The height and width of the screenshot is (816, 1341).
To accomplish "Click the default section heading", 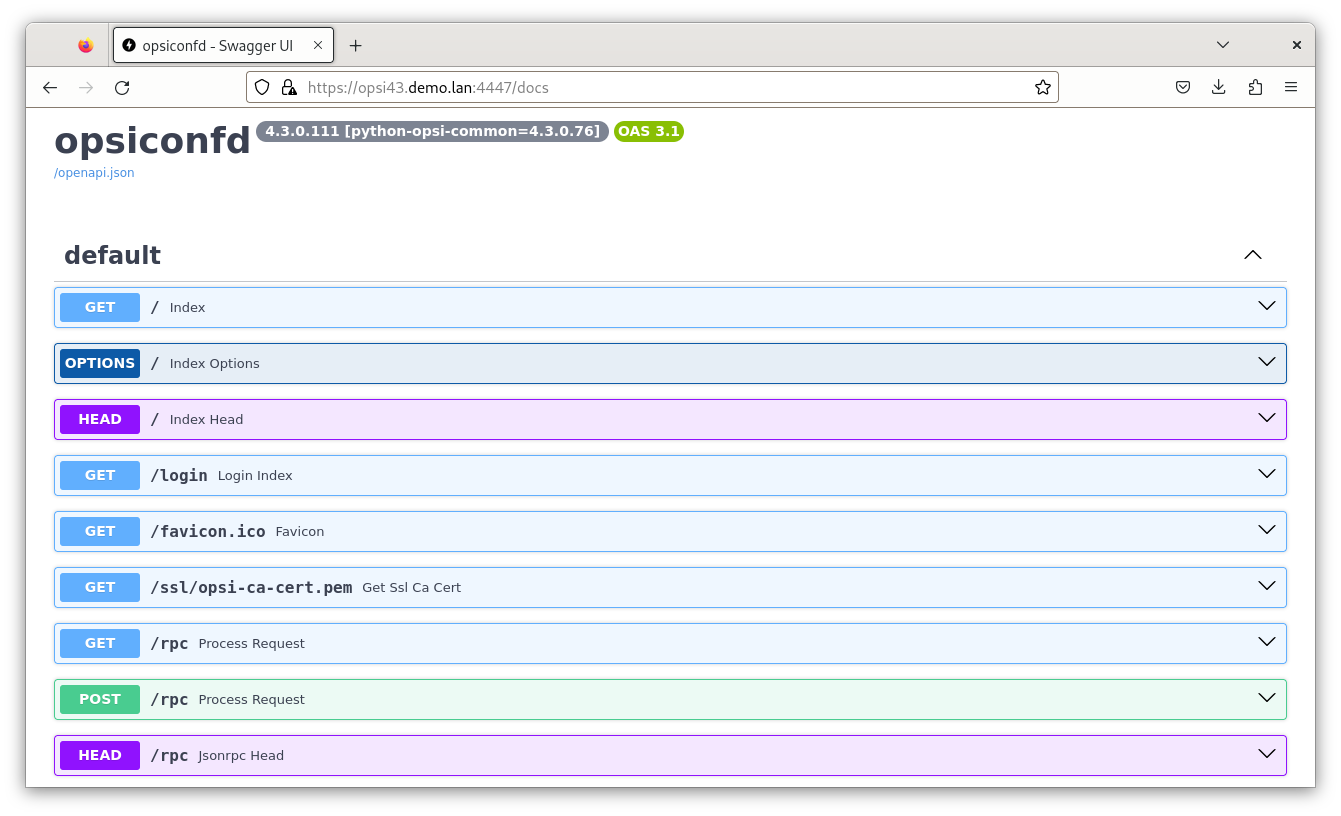I will (x=112, y=255).
